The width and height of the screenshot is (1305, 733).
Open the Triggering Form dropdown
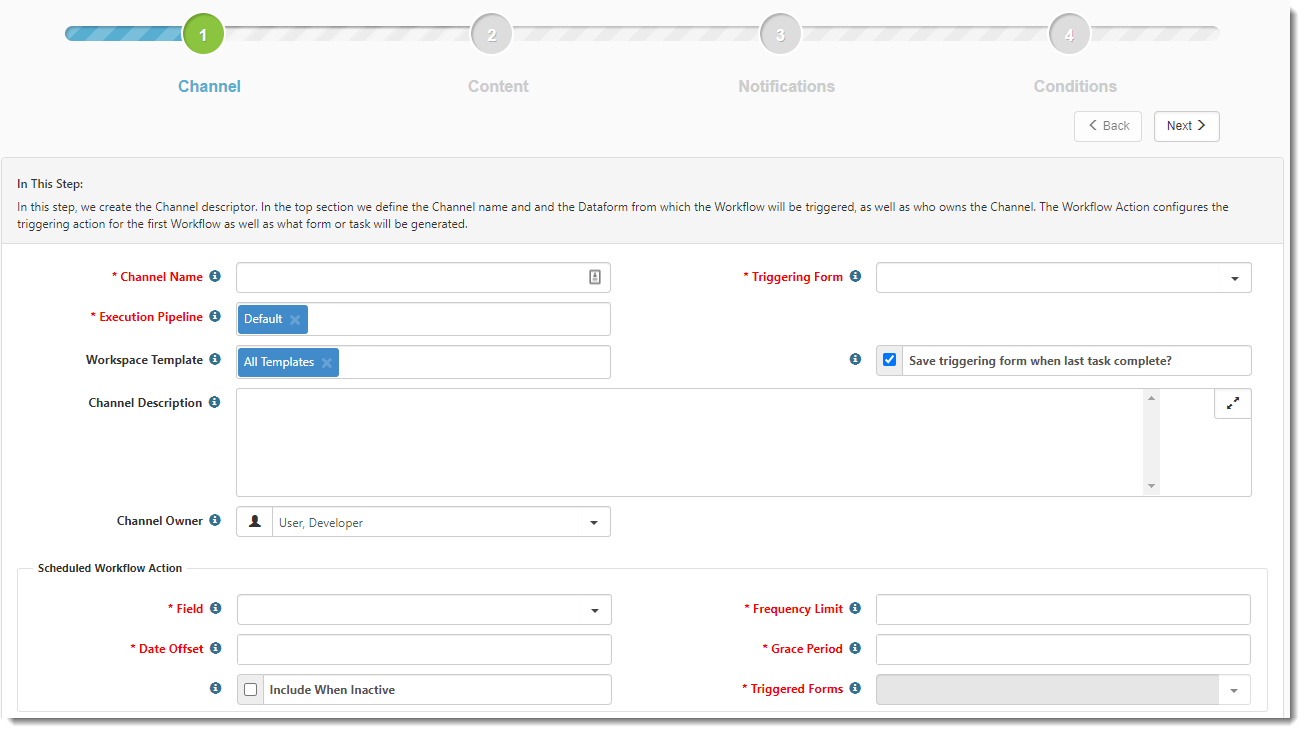point(1063,278)
